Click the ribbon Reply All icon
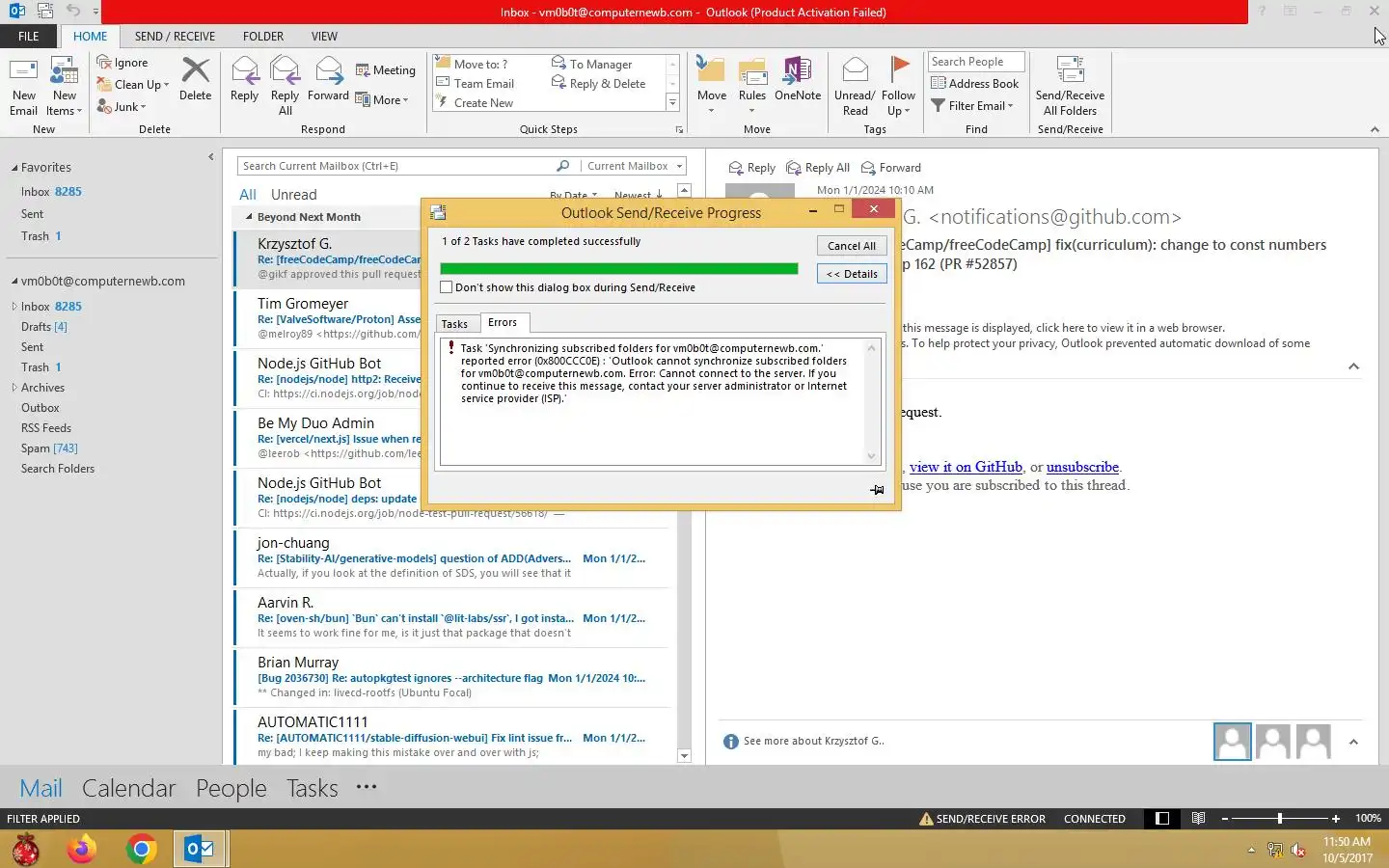This screenshot has height=868, width=1389. [x=285, y=70]
